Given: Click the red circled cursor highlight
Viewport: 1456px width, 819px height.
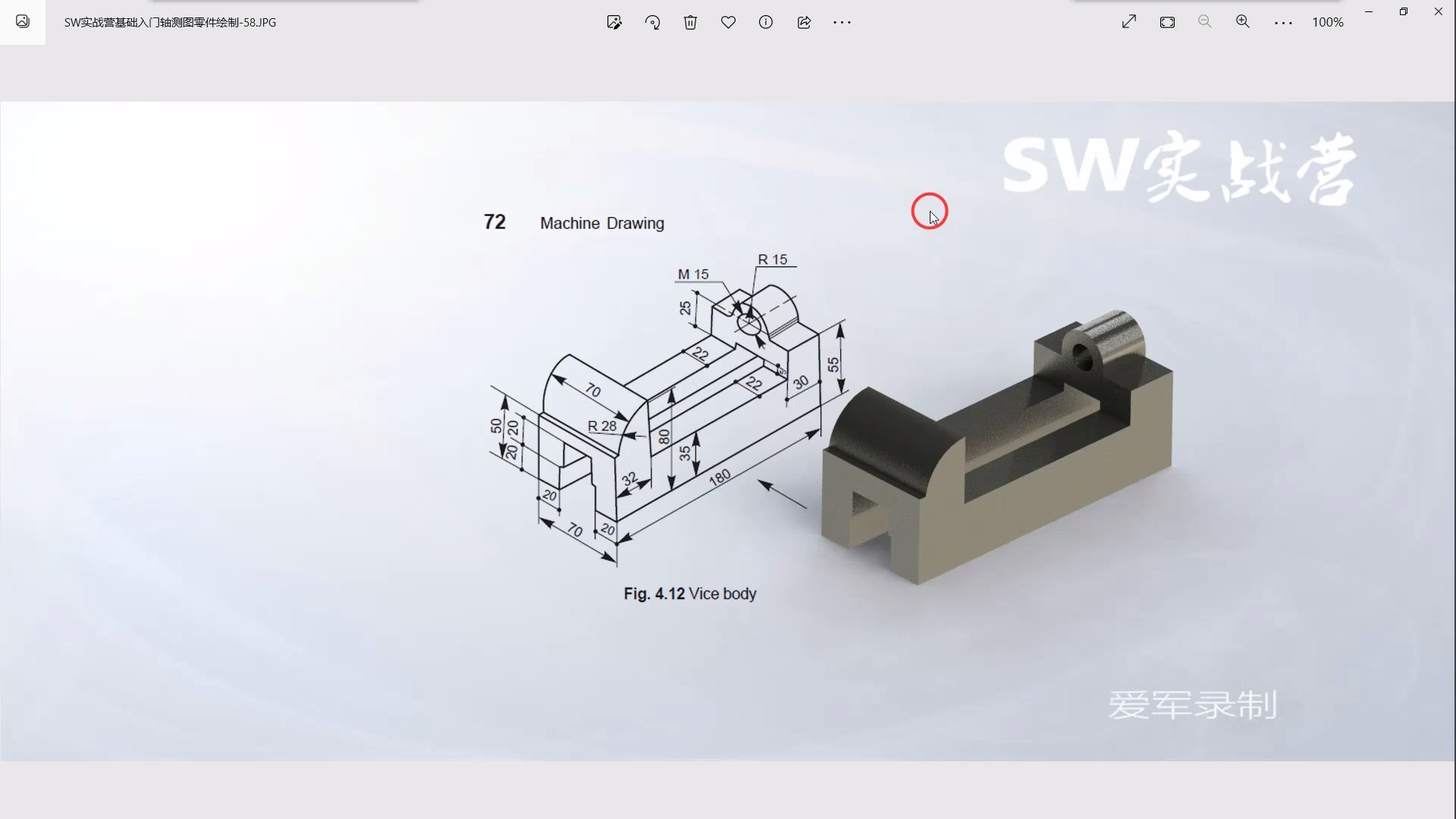Looking at the screenshot, I should 930,211.
